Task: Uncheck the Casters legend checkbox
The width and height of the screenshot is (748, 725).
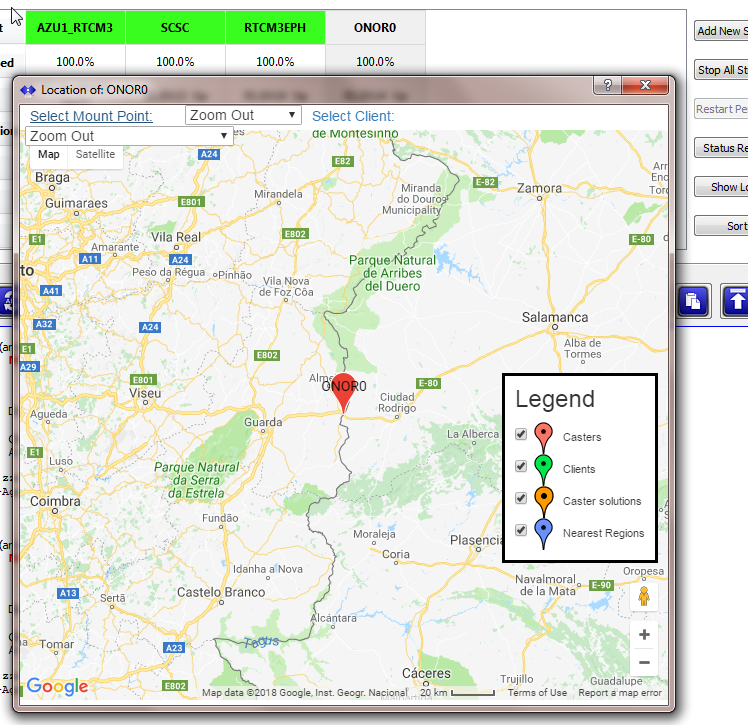Action: (521, 434)
